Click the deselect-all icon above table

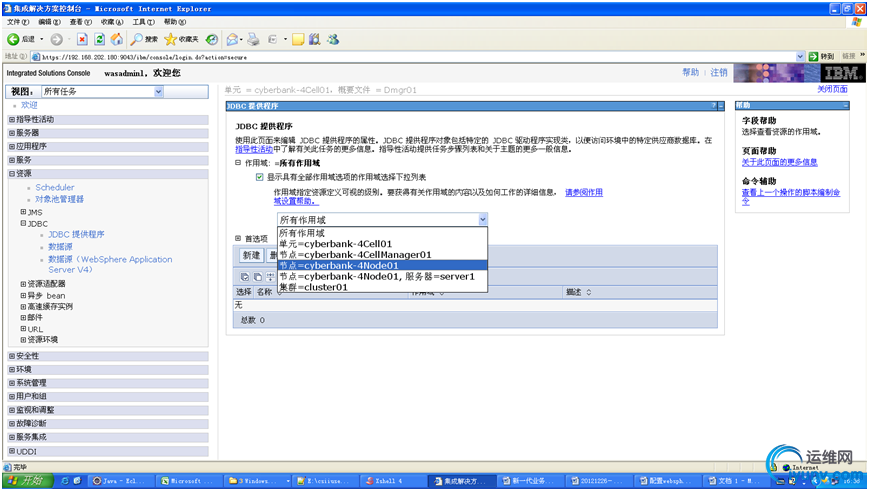pyautogui.click(x=258, y=277)
